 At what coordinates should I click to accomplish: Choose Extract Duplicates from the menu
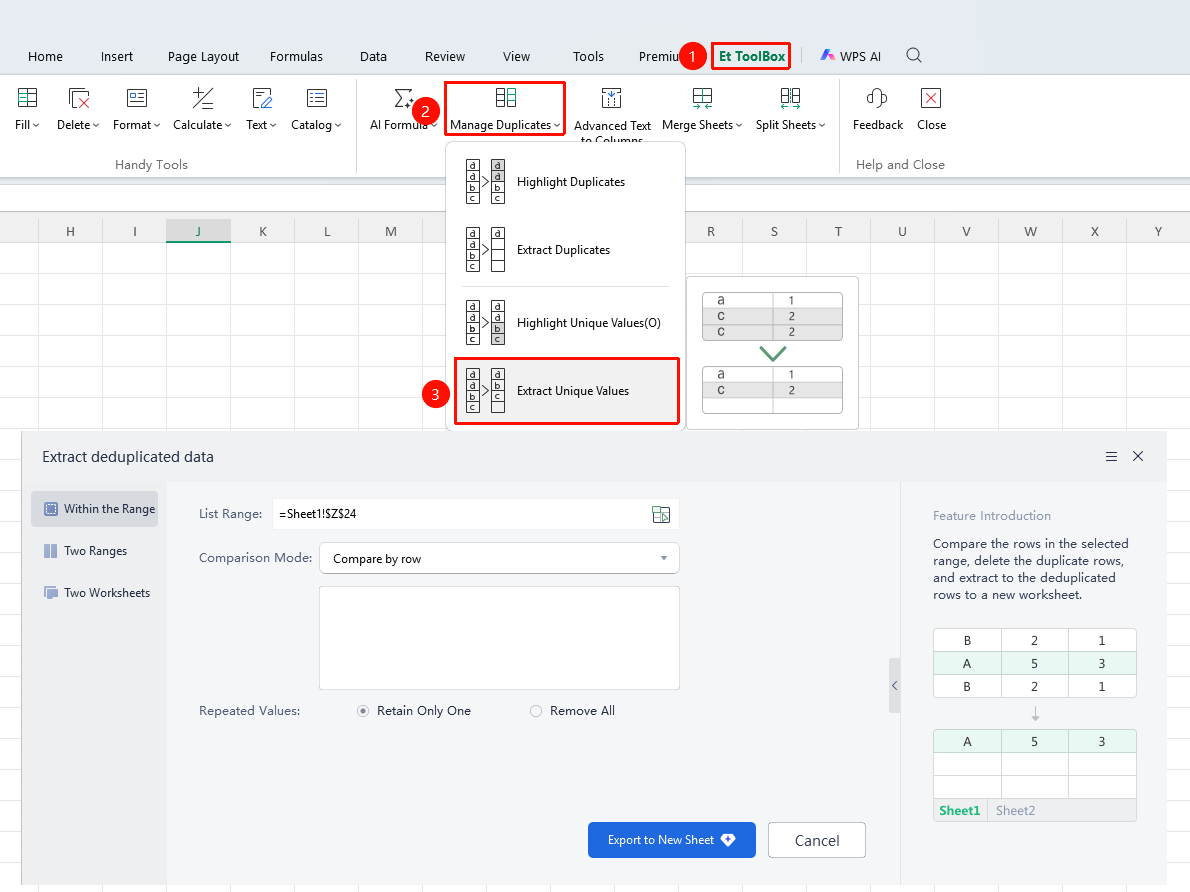pyautogui.click(x=565, y=250)
